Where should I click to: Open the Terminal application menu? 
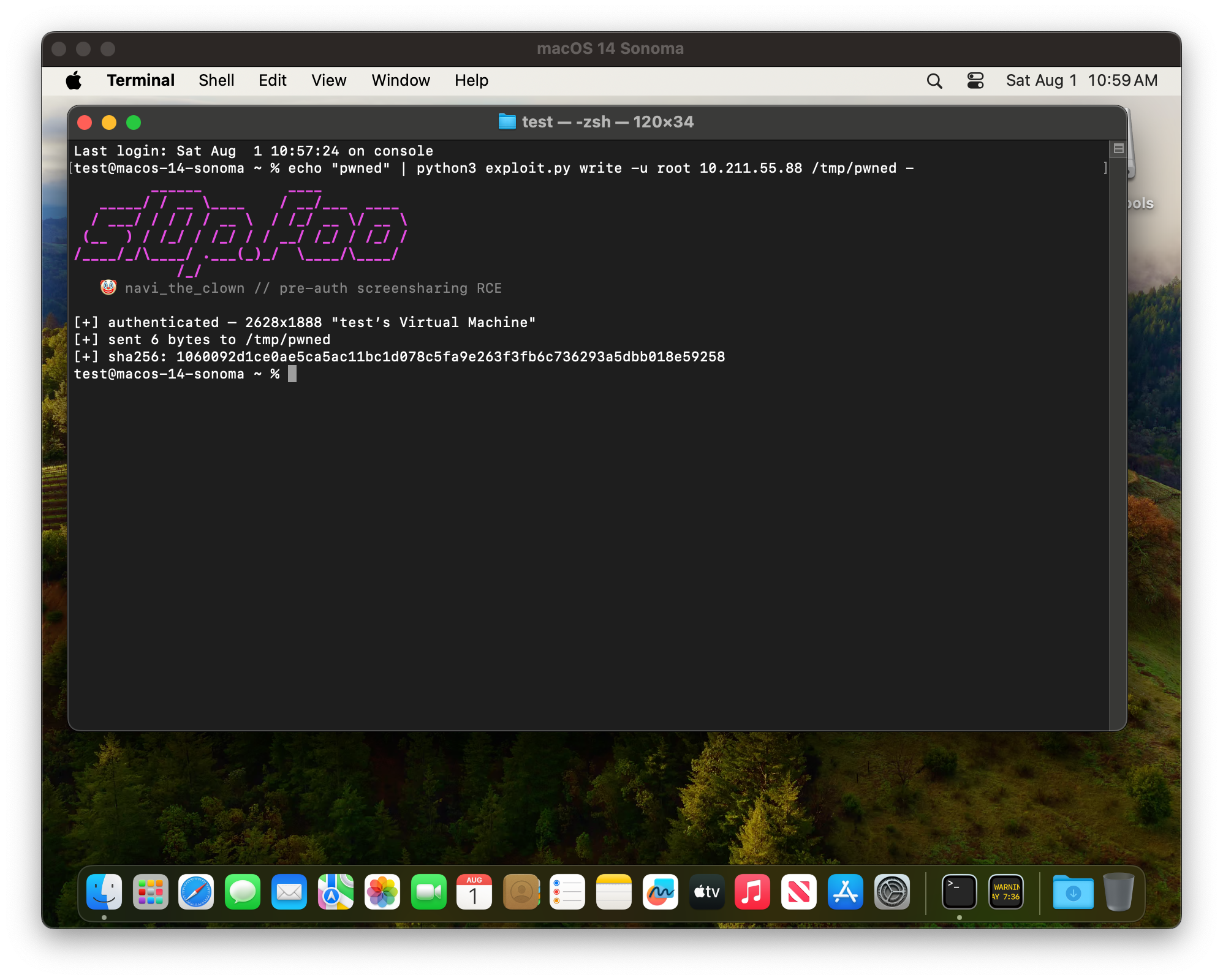click(140, 80)
